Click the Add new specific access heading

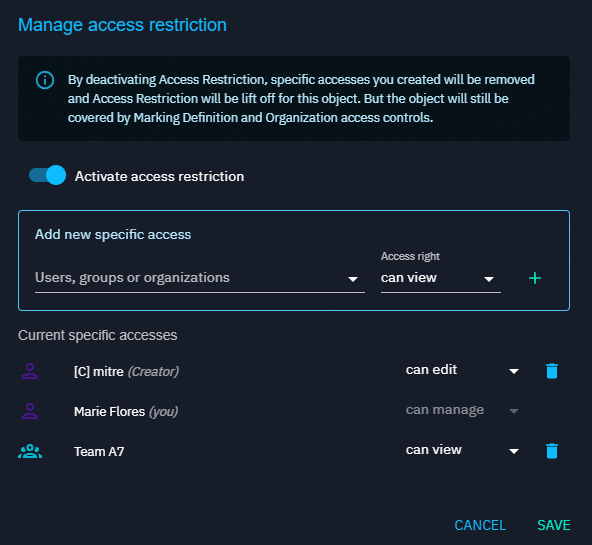coord(113,234)
